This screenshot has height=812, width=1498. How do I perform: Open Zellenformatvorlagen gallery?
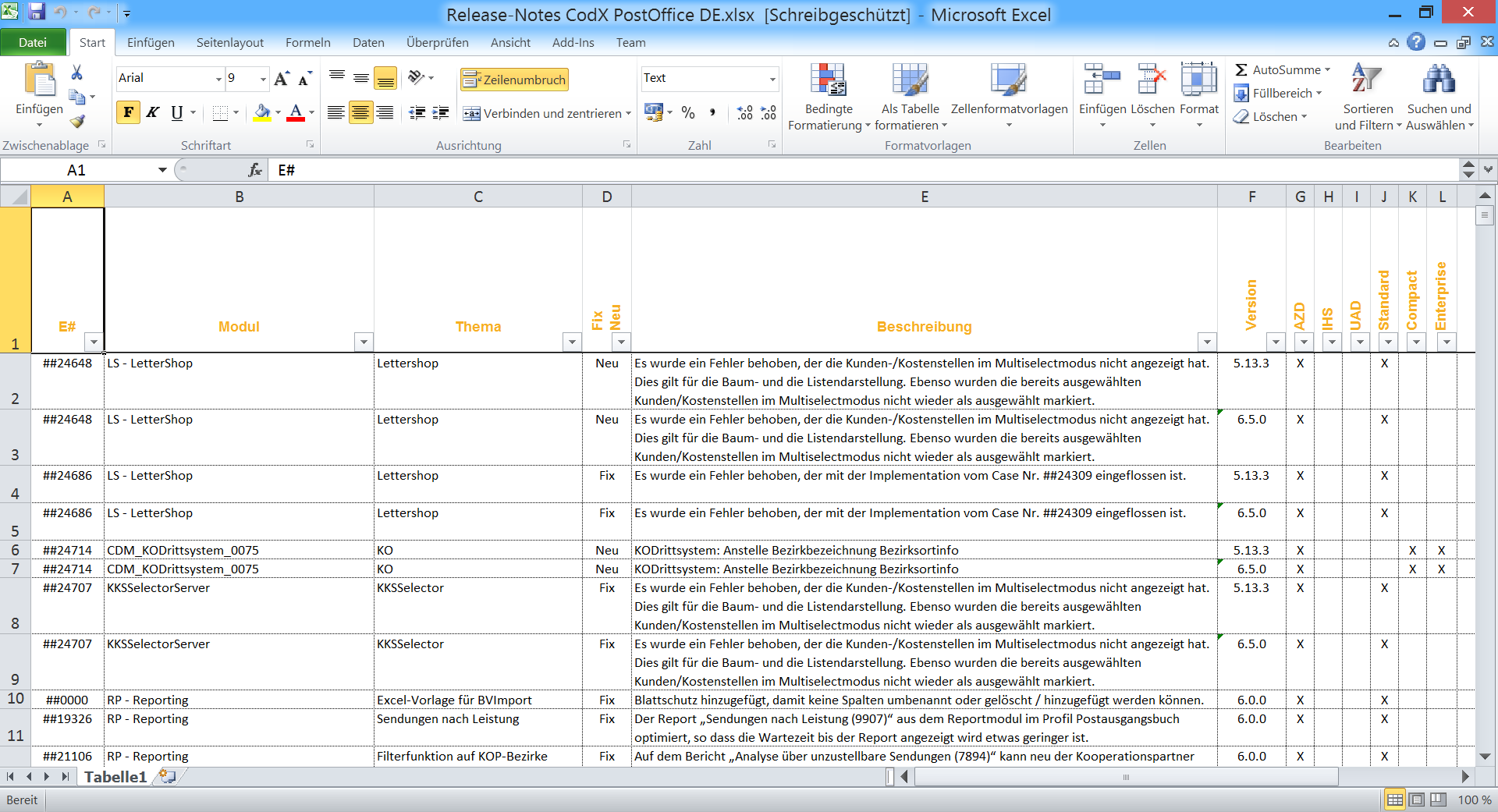click(1009, 98)
